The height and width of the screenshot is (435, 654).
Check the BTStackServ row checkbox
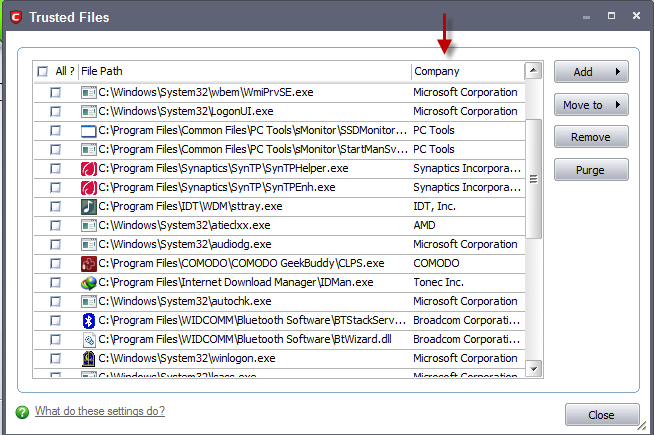pos(55,321)
